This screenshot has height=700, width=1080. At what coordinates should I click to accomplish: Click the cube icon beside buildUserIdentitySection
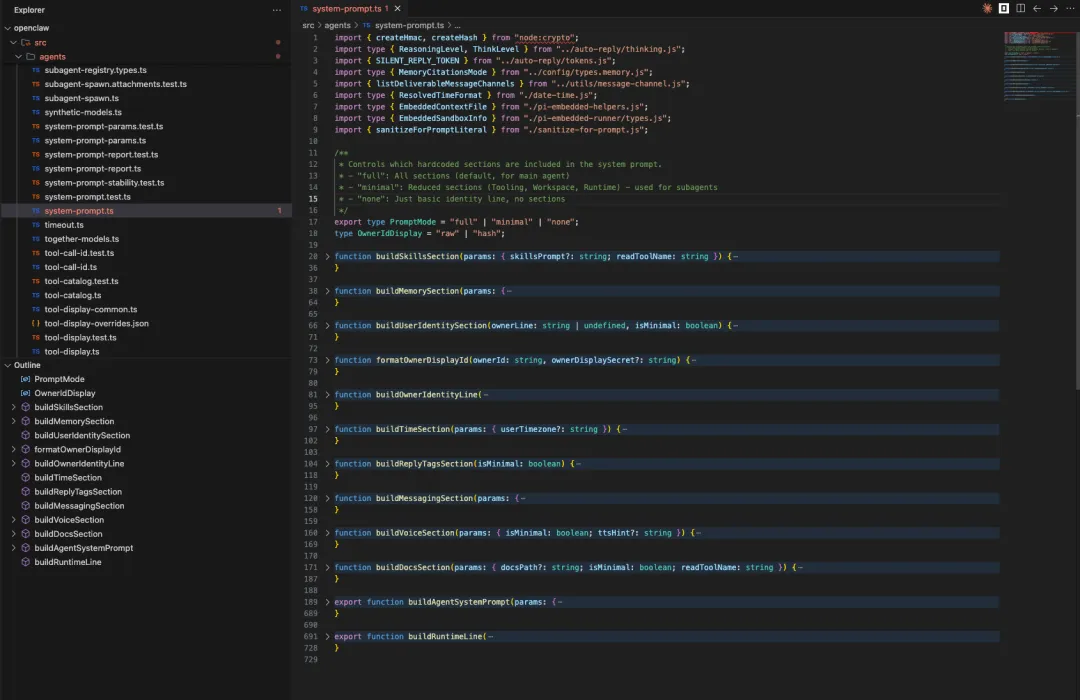pos(25,435)
